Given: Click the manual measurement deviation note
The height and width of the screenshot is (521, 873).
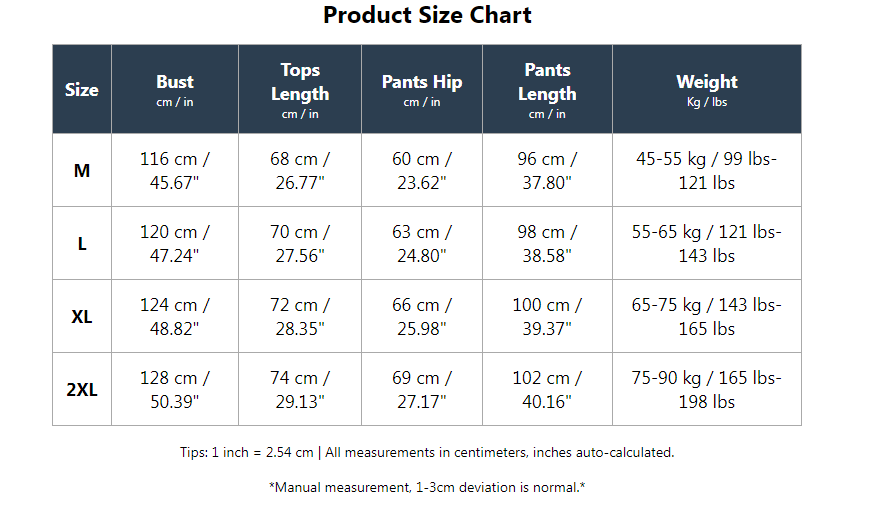Looking at the screenshot, I should [427, 488].
